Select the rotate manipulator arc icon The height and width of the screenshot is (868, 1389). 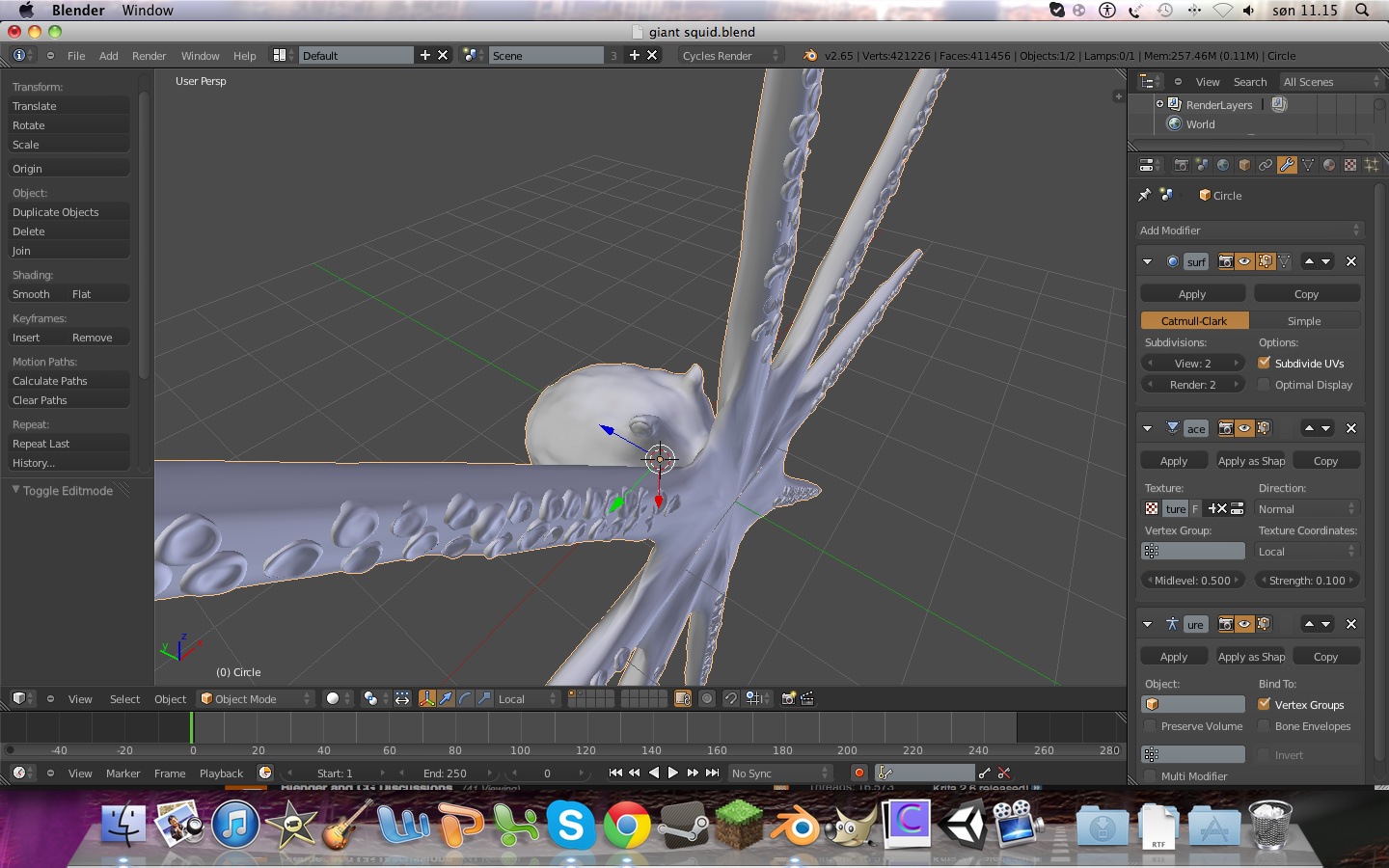(x=465, y=698)
